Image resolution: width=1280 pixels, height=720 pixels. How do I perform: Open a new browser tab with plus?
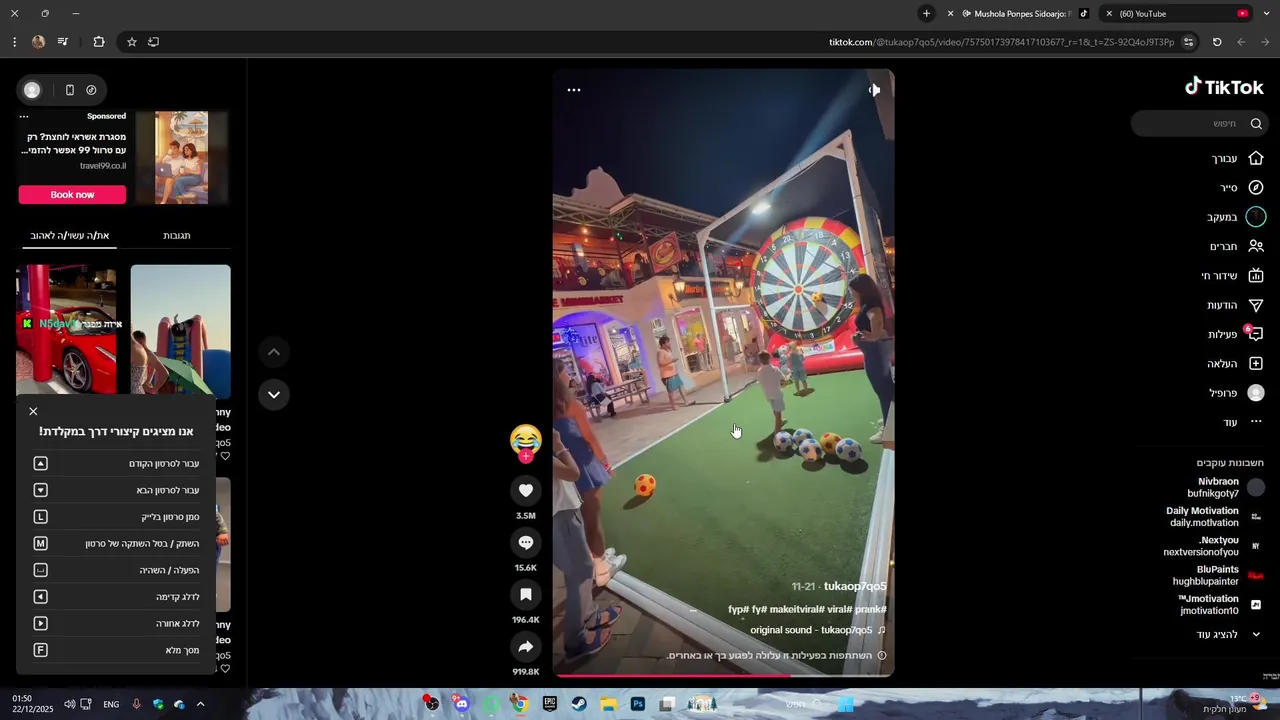point(926,14)
